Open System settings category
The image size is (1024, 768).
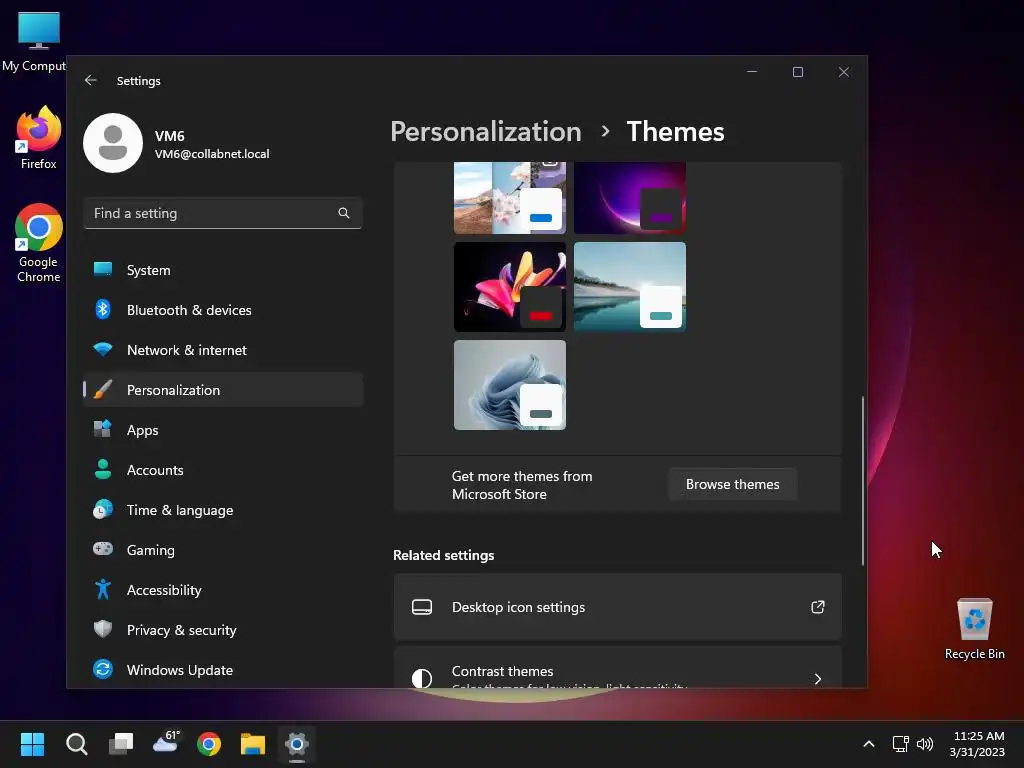pos(223,270)
